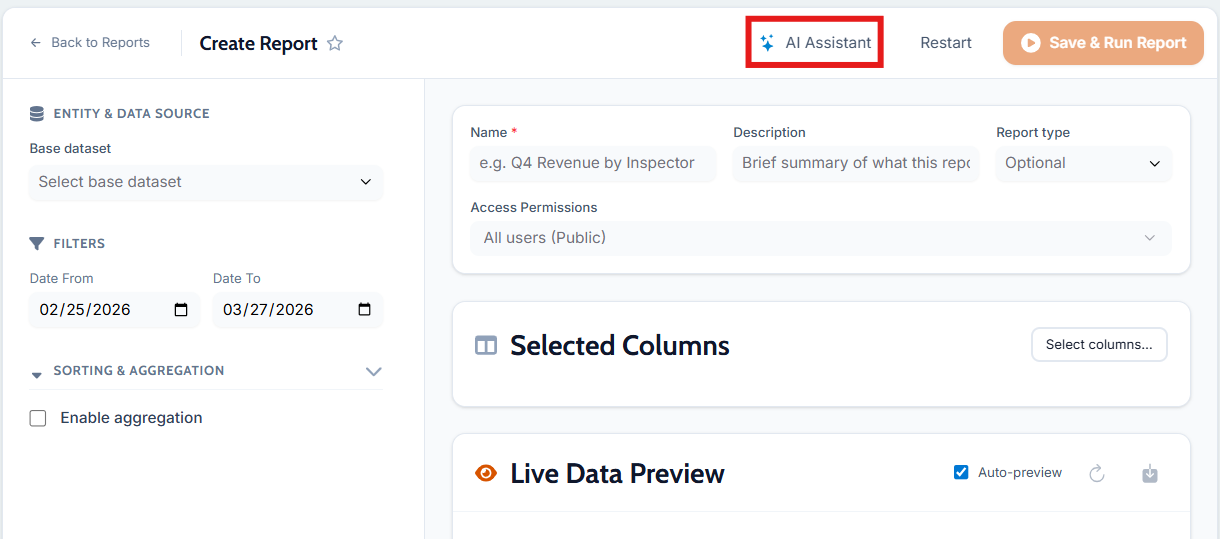Click the Selected Columns table icon
Image resolution: width=1220 pixels, height=539 pixels.
tap(486, 346)
